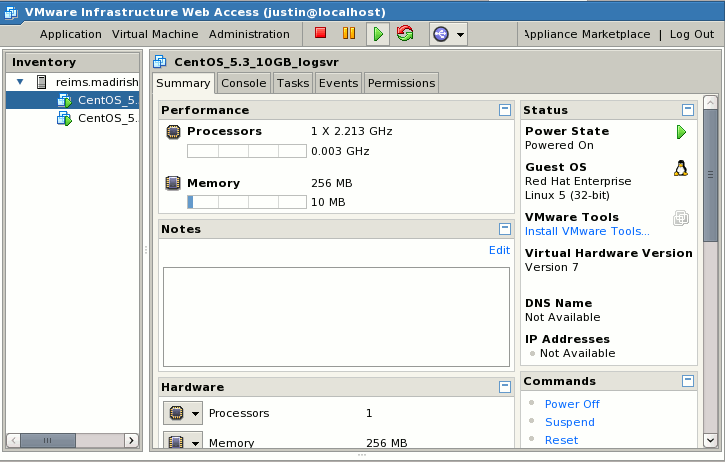Collapse the Performance panel
This screenshot has width=725, height=463.
pyautogui.click(x=504, y=110)
